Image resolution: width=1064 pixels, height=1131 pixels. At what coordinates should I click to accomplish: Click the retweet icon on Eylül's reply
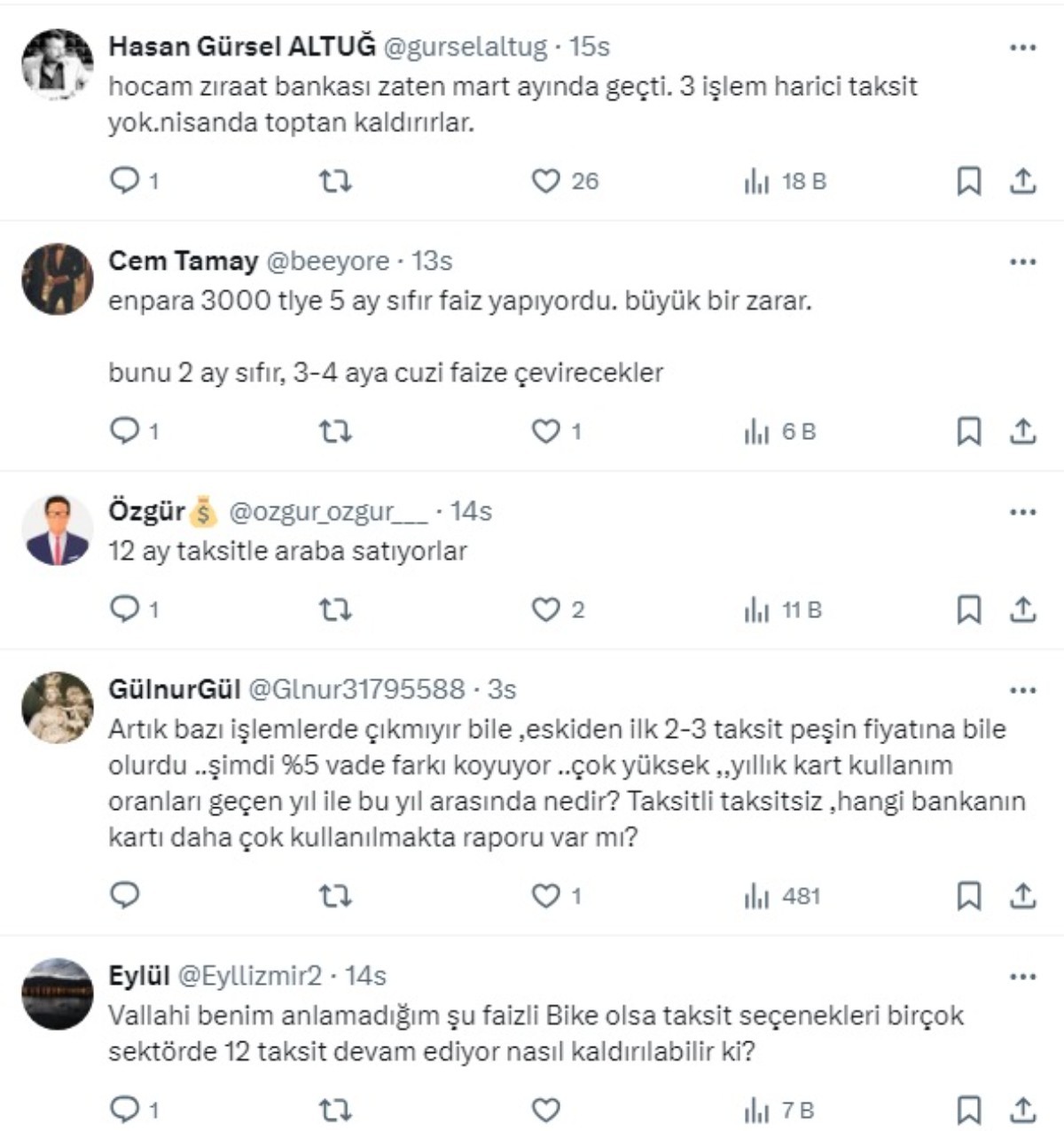click(336, 1109)
